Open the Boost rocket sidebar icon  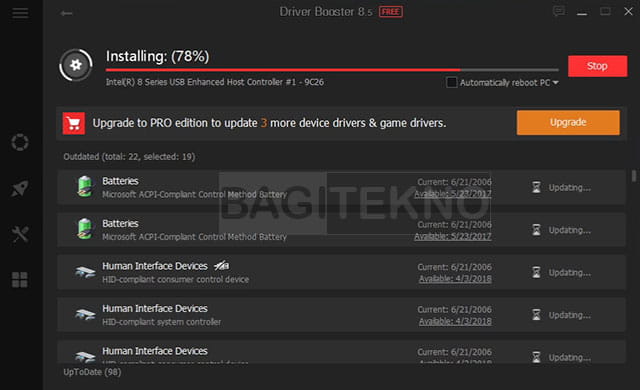tap(20, 188)
